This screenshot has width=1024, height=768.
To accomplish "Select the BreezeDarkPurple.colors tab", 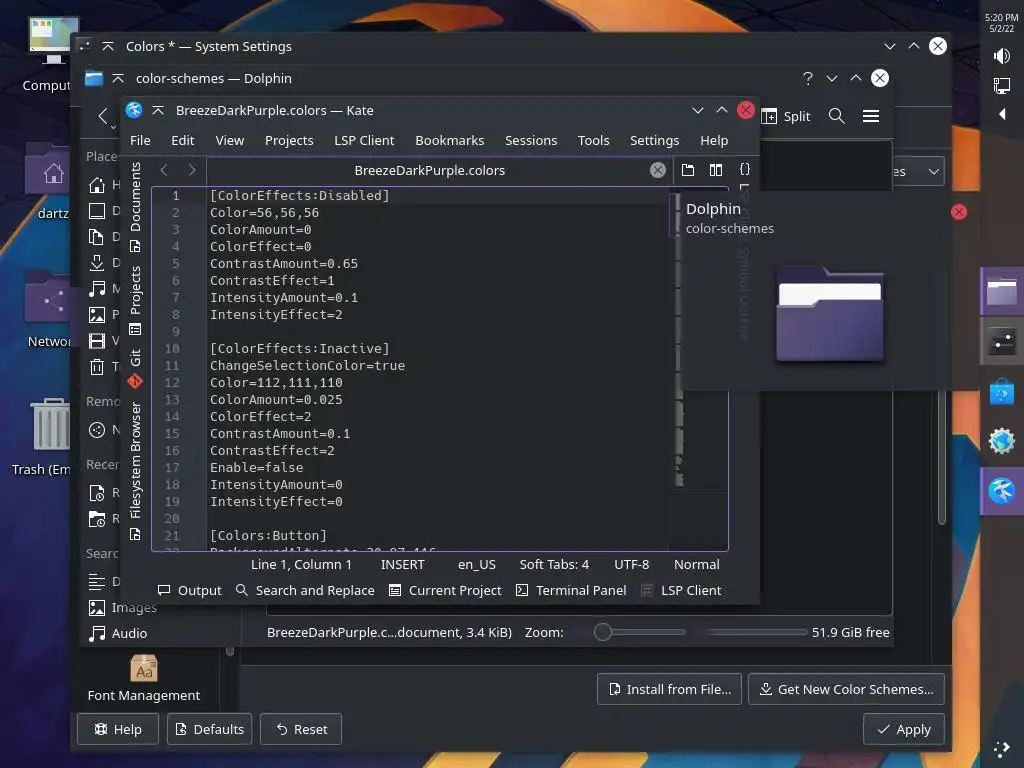I will (429, 170).
